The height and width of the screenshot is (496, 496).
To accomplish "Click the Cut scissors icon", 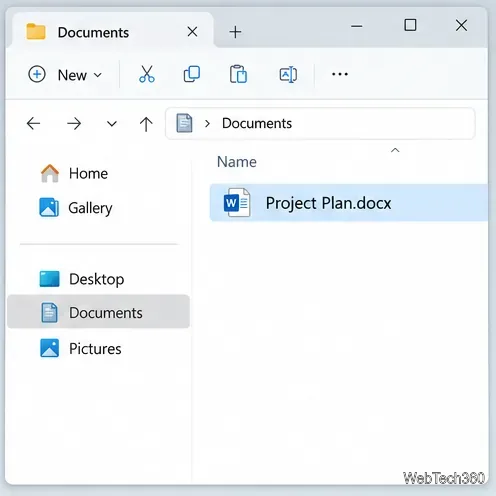I will [147, 74].
